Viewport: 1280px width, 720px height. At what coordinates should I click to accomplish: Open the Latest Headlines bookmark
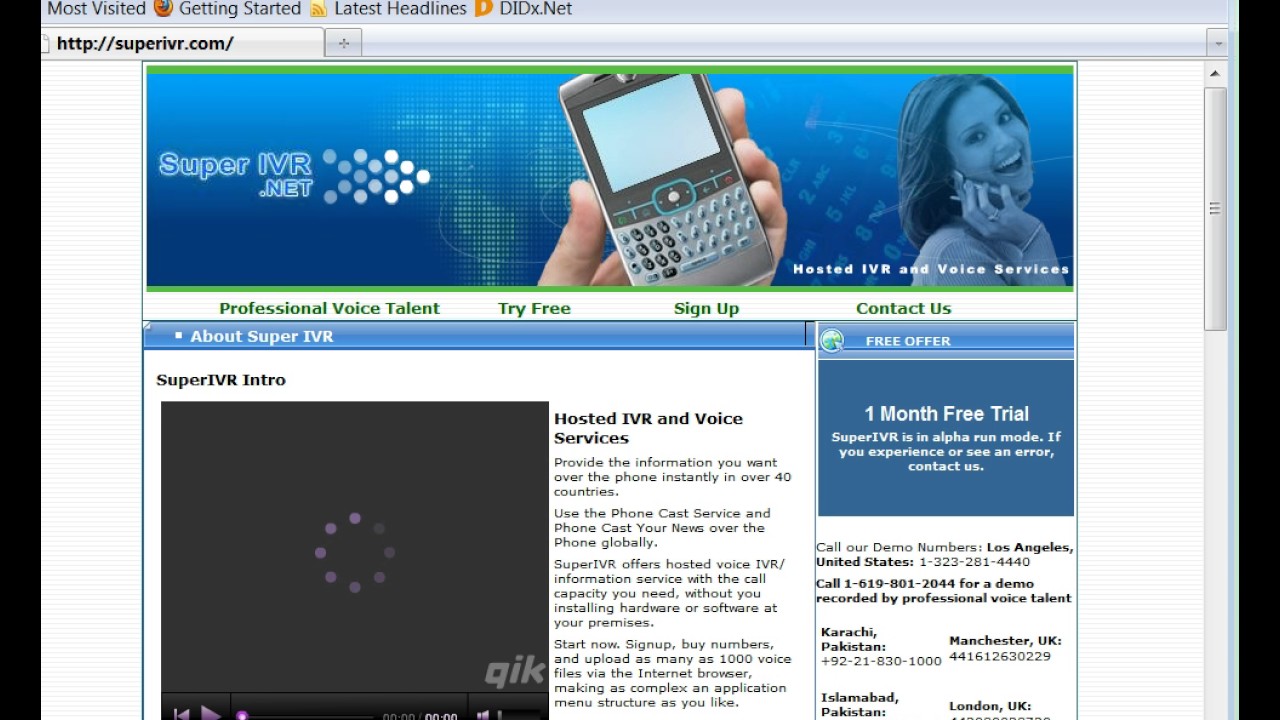[400, 9]
